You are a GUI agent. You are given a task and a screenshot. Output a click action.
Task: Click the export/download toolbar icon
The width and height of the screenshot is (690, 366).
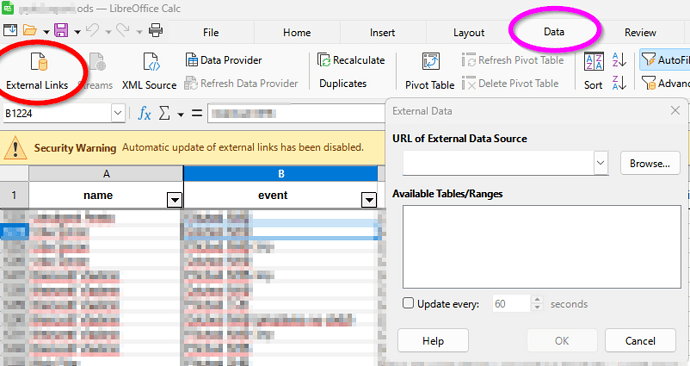(x=10, y=30)
